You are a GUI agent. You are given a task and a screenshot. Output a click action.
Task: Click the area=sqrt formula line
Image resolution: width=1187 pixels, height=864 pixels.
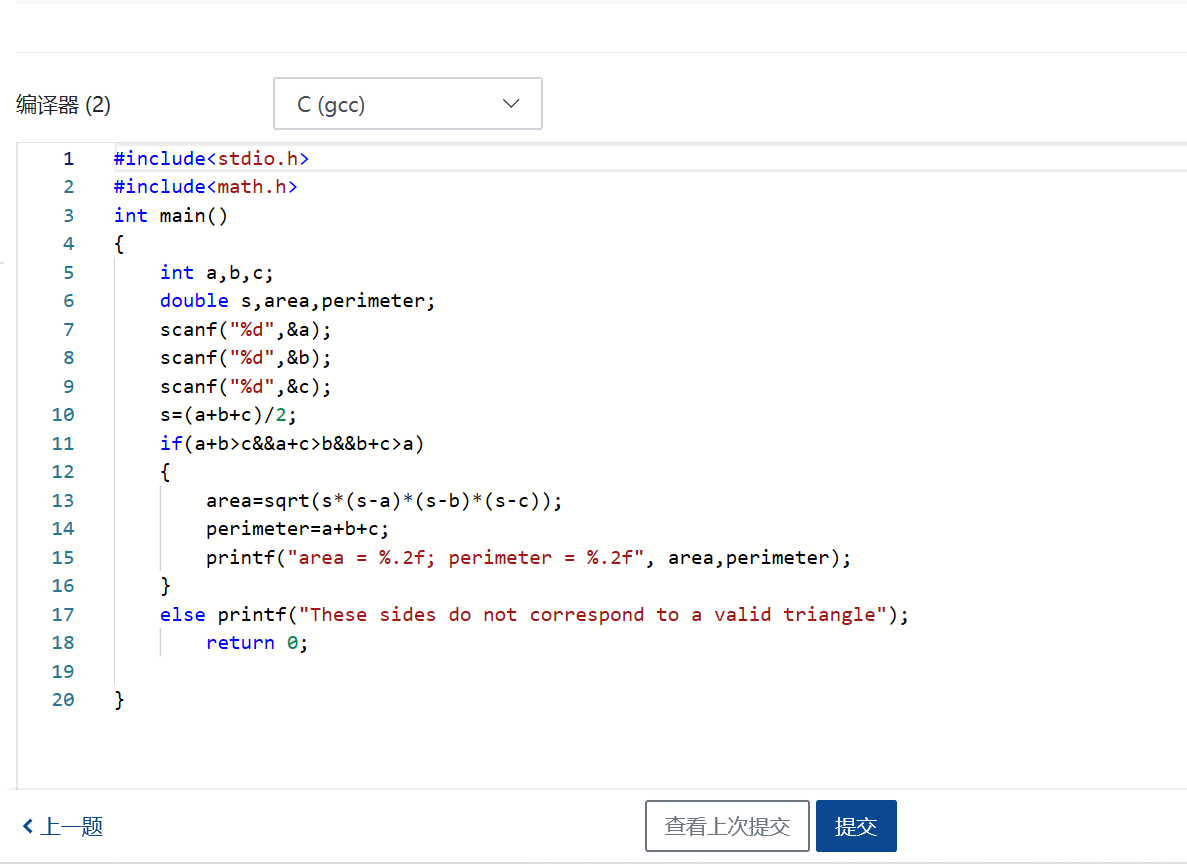tap(384, 500)
